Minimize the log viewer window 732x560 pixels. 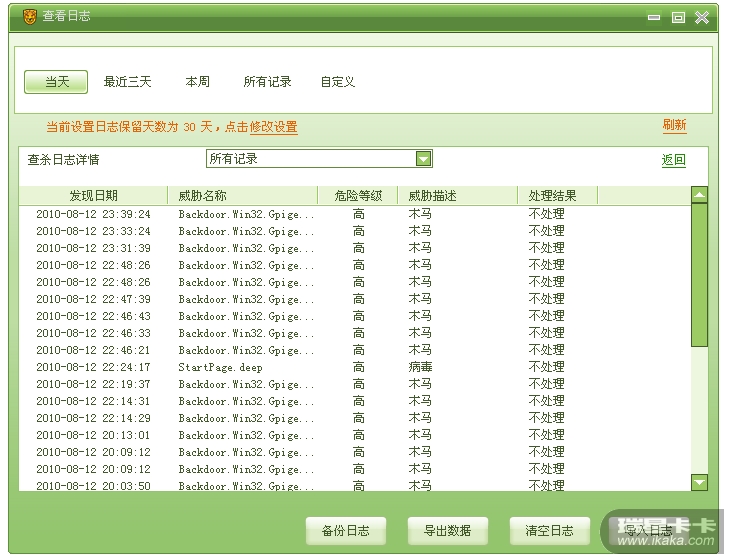pos(654,17)
